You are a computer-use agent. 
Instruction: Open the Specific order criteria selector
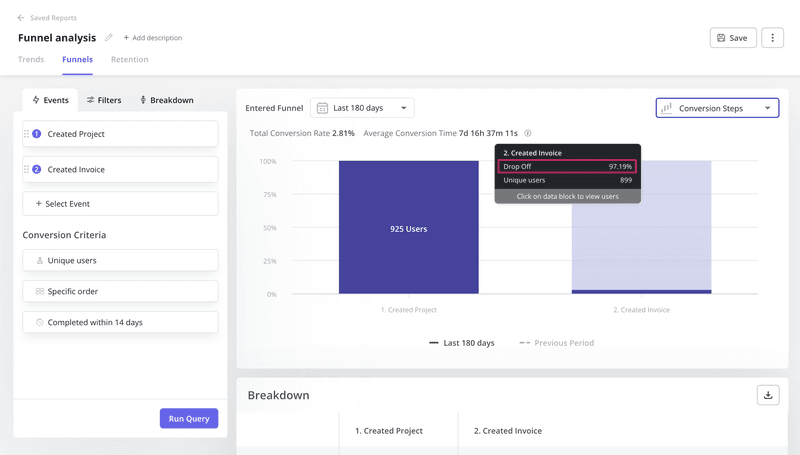point(120,291)
